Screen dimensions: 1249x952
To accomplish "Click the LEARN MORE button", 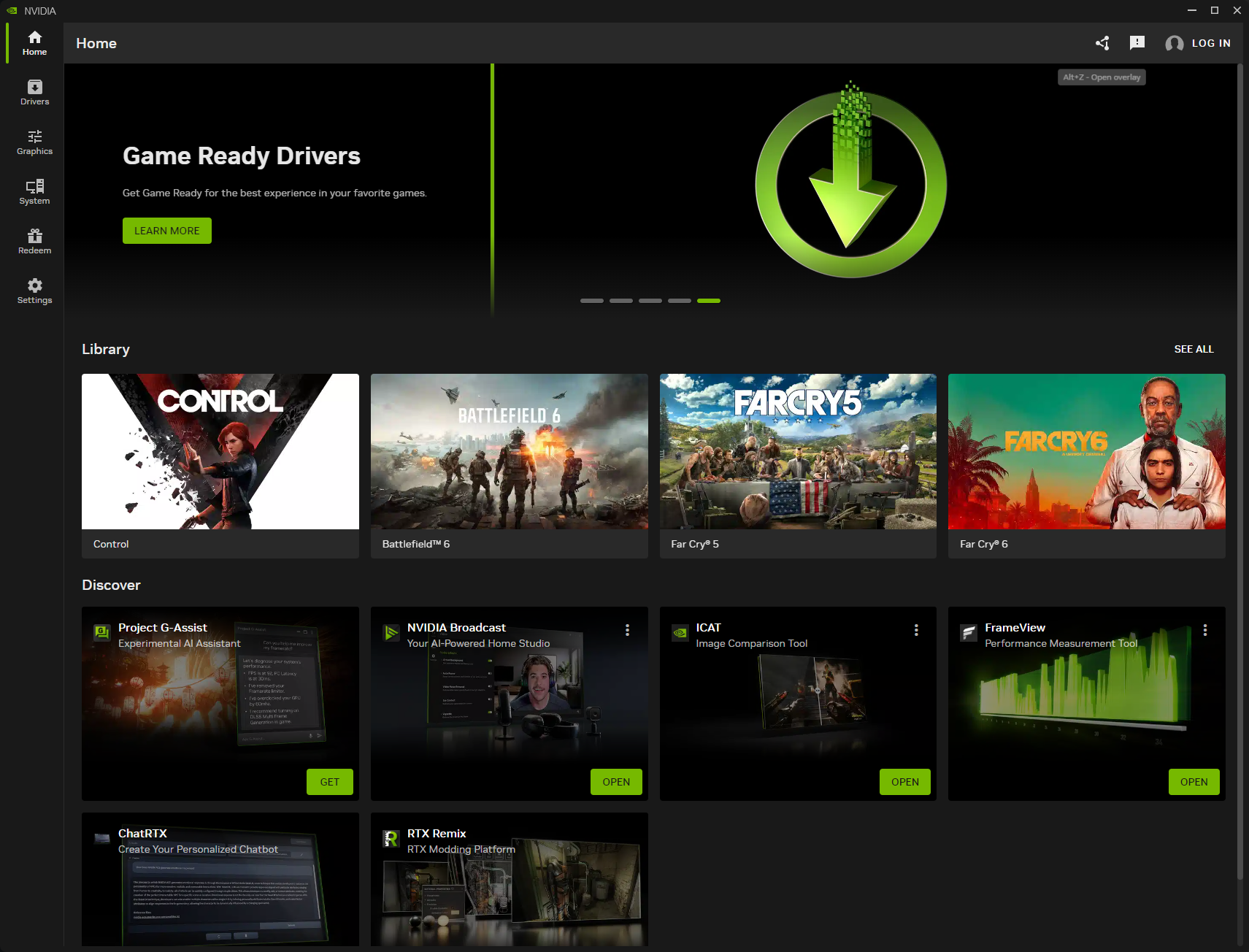I will pyautogui.click(x=166, y=231).
